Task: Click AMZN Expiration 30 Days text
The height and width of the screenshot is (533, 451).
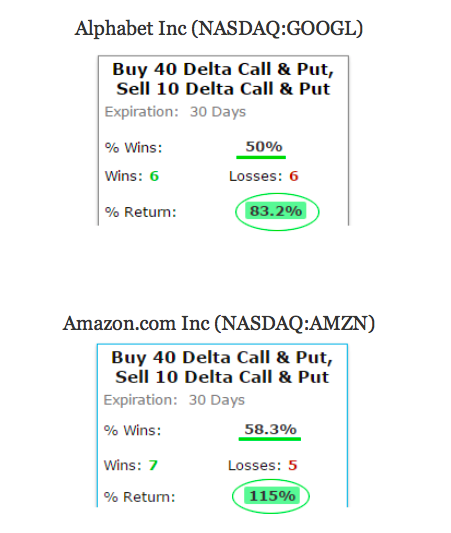Action: 174,400
